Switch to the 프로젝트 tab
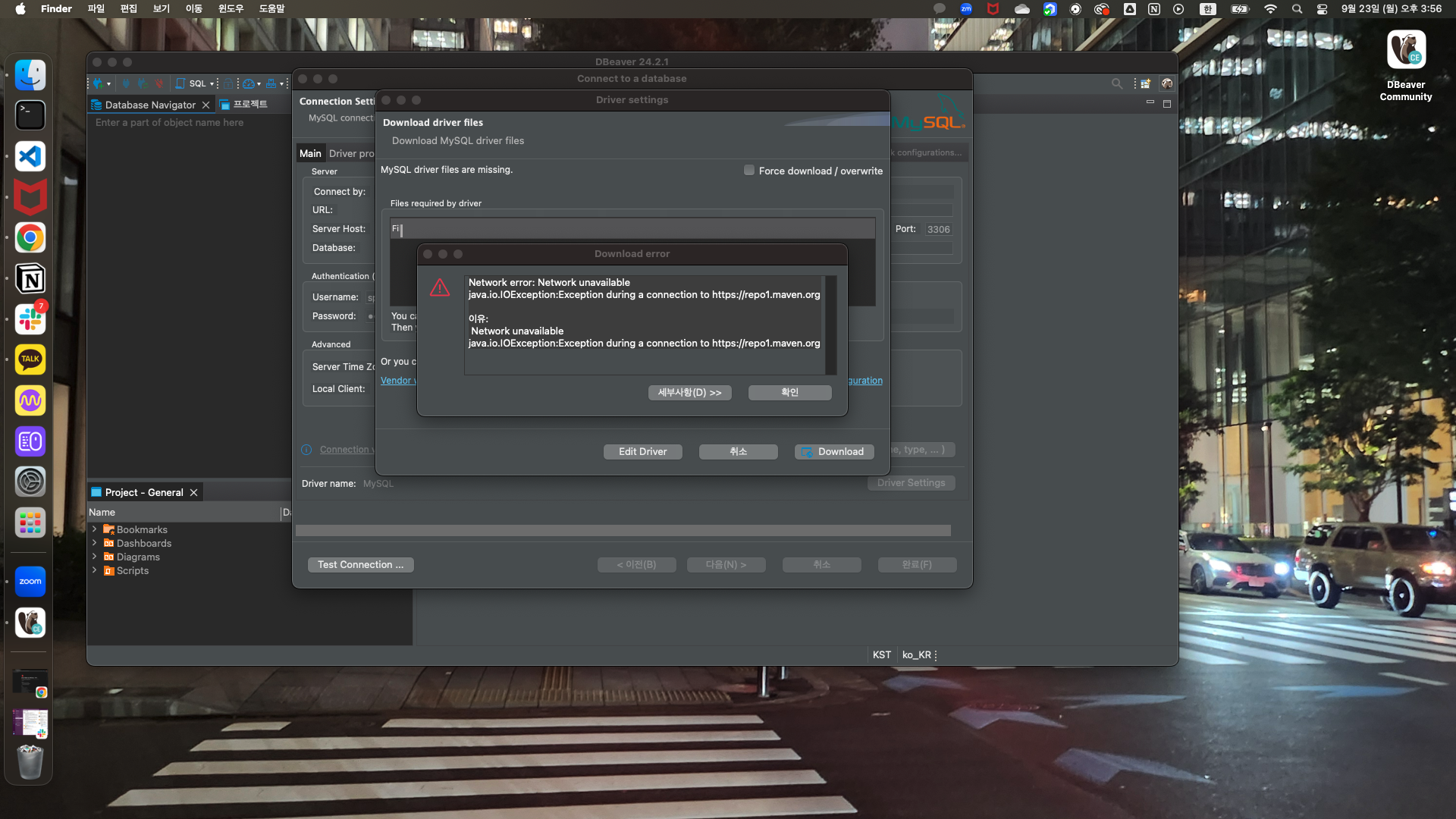This screenshot has height=819, width=1456. (244, 105)
